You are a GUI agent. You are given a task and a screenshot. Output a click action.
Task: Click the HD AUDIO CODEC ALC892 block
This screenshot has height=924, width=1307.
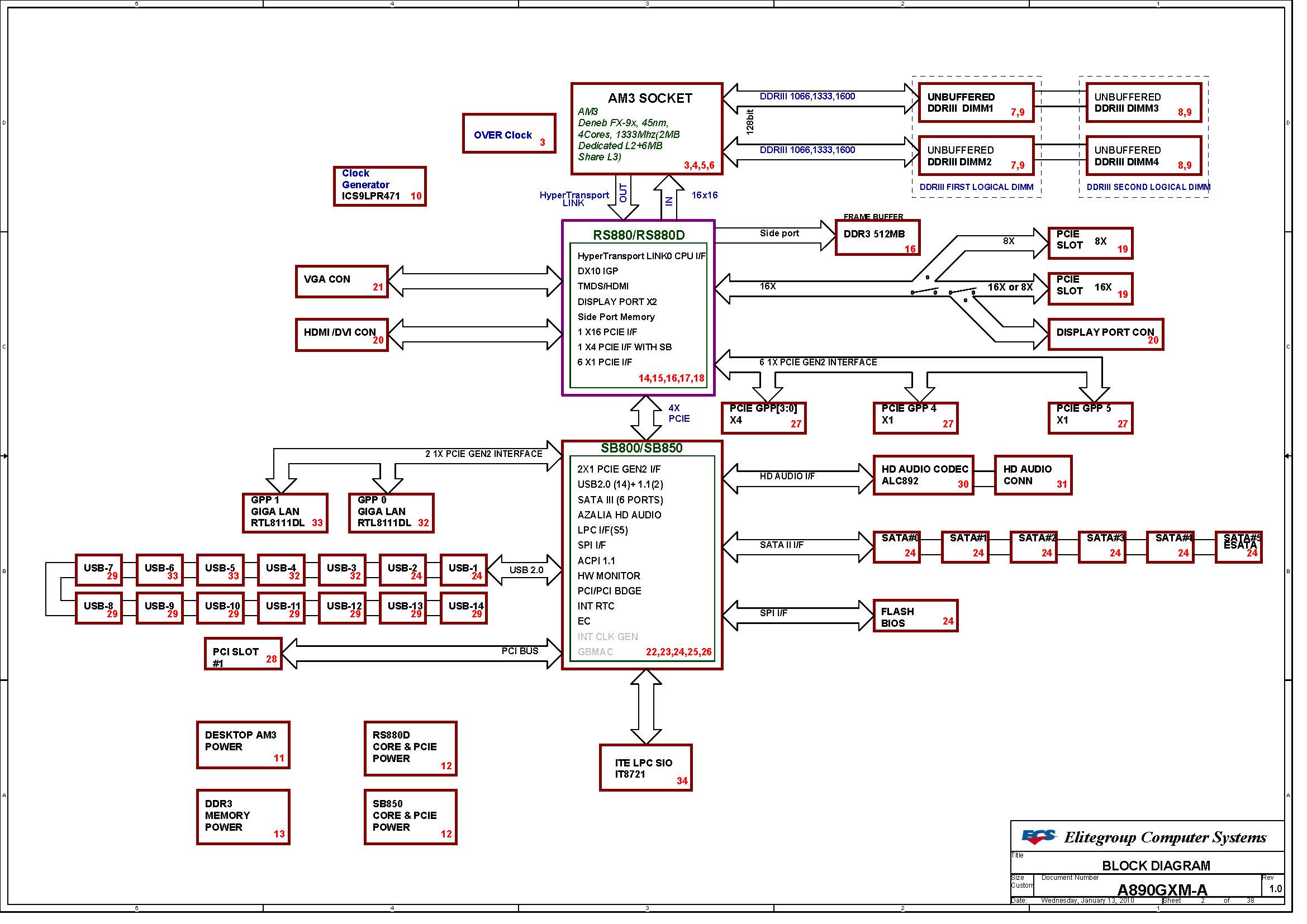coord(923,475)
